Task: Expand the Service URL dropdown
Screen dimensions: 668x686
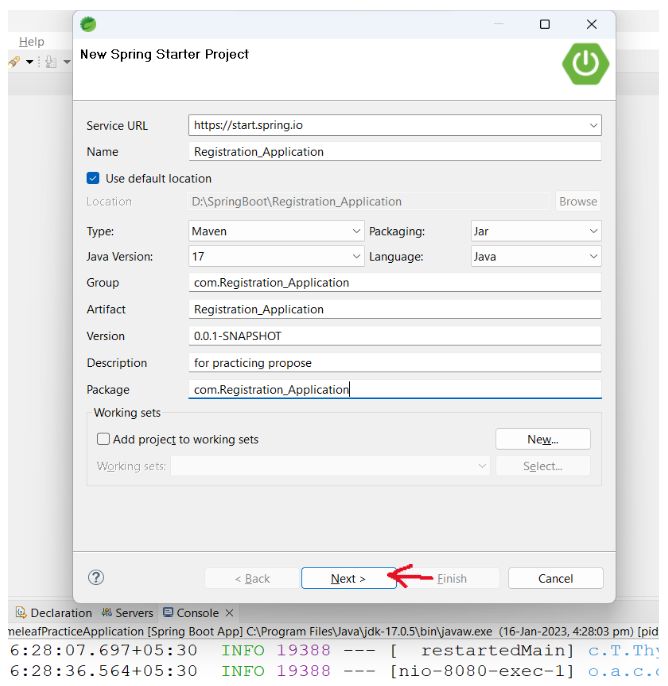Action: [593, 125]
